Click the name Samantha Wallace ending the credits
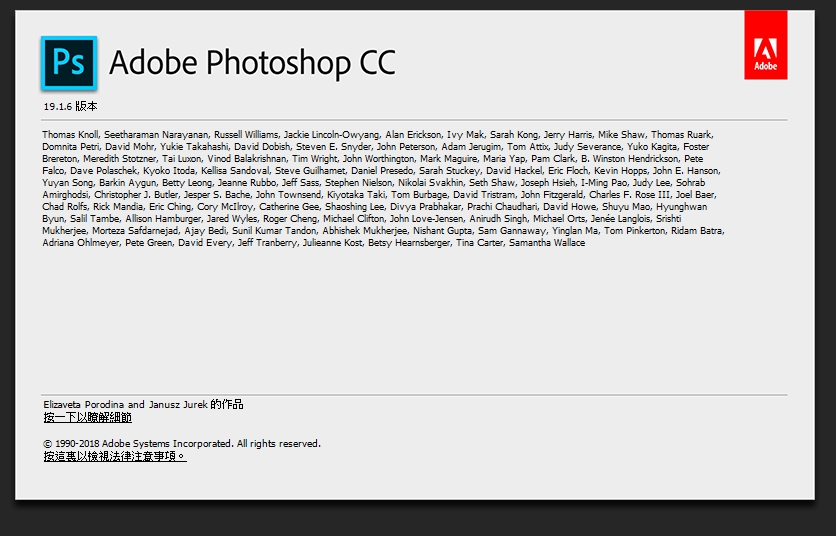836x536 pixels. coord(547,243)
